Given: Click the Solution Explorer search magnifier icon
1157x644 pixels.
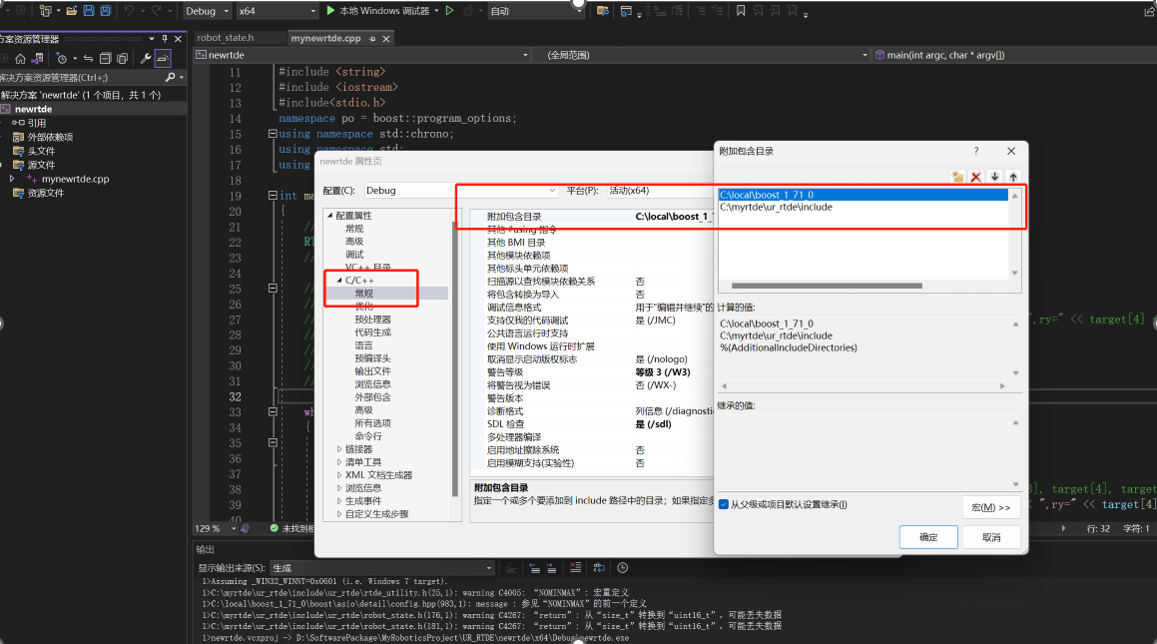Looking at the screenshot, I should click(170, 77).
